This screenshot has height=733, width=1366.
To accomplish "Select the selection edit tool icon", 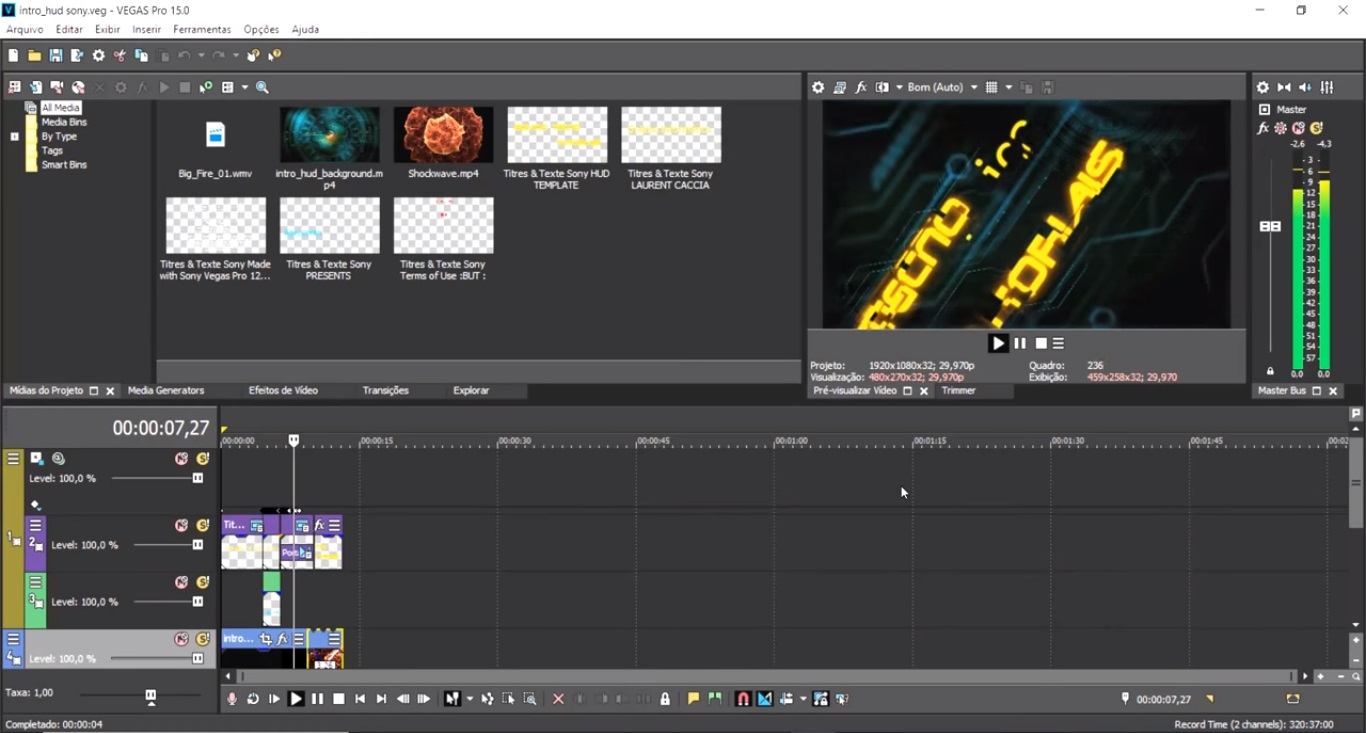I will tap(508, 699).
